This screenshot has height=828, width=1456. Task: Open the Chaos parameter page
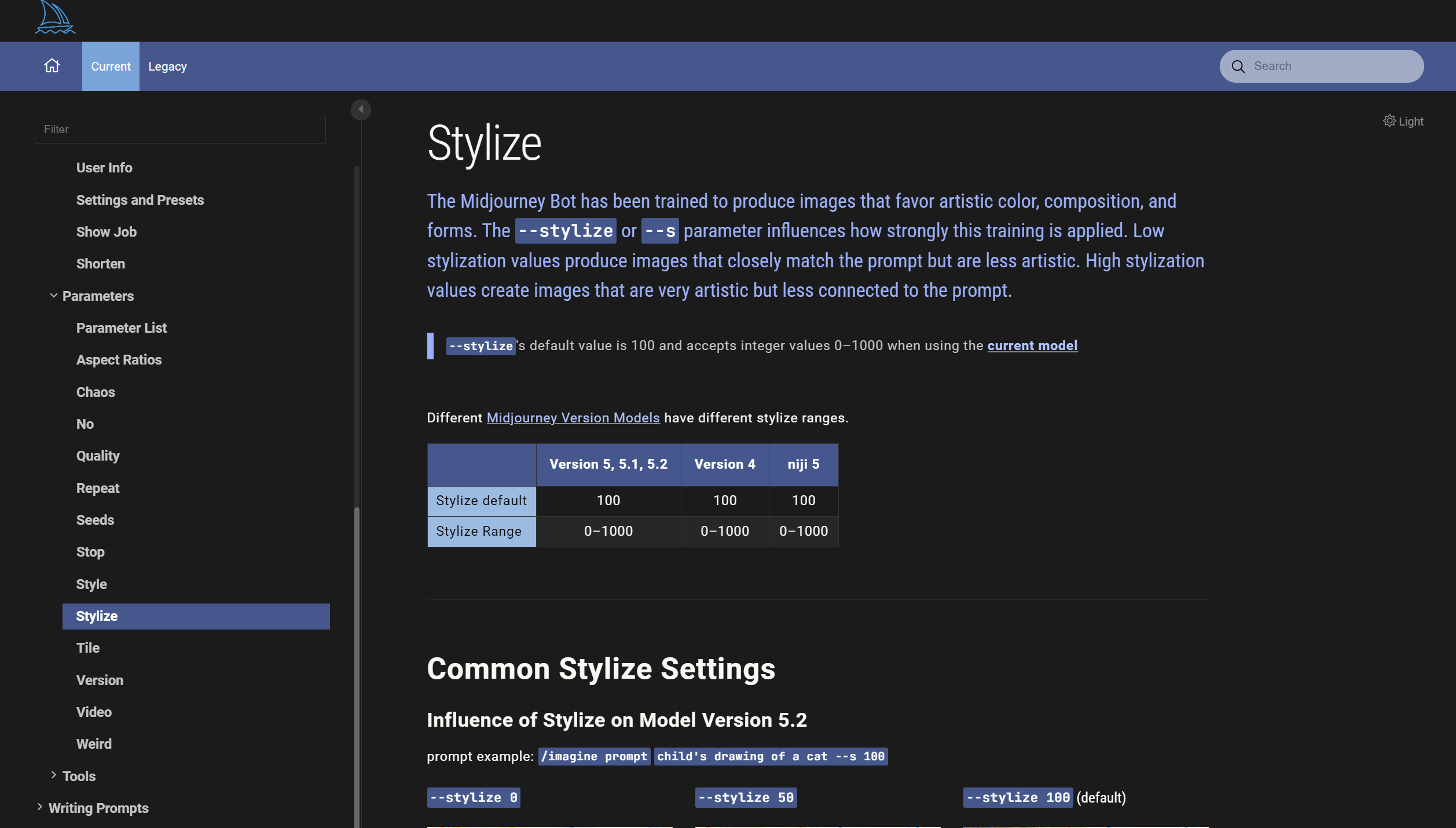[x=96, y=392]
